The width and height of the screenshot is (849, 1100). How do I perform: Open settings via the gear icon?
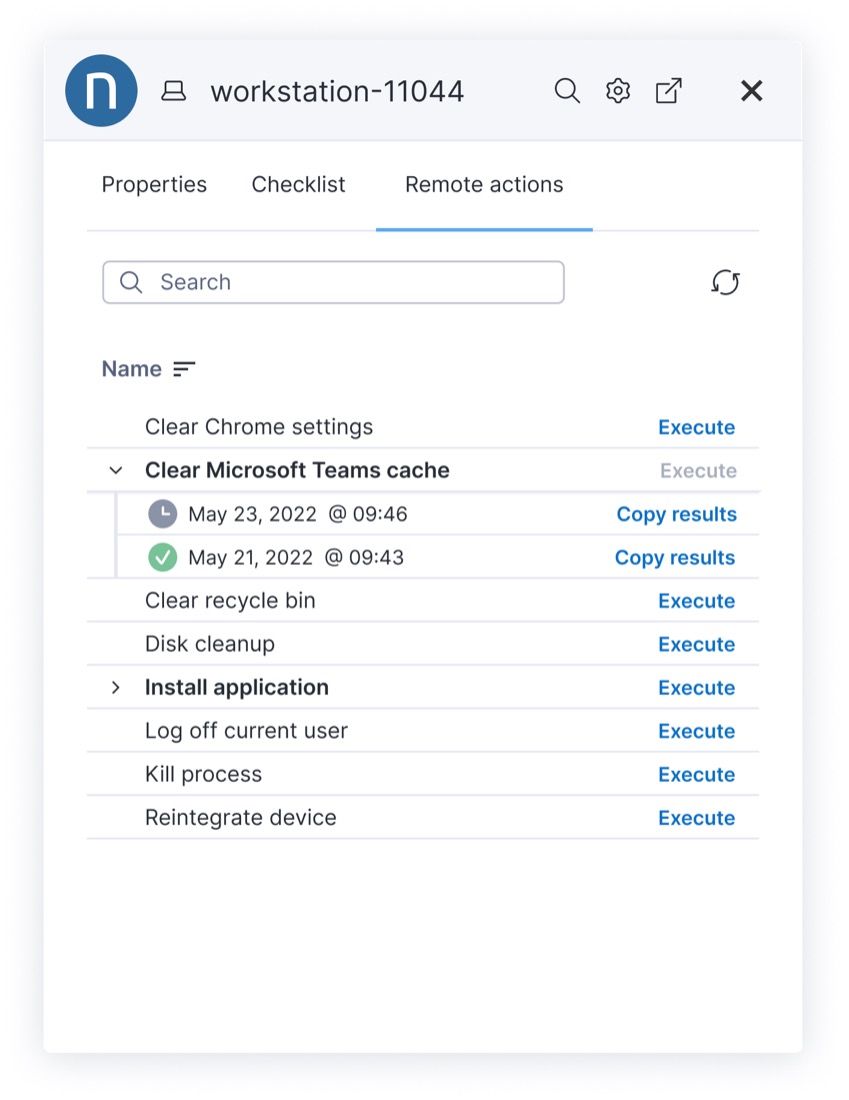(618, 91)
